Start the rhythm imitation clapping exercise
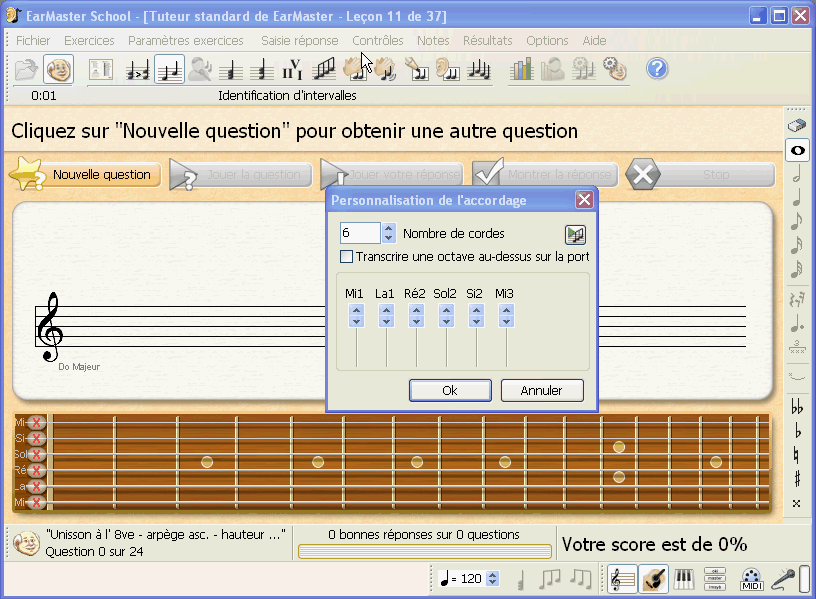Viewport: 816px width, 599px height. [385, 69]
